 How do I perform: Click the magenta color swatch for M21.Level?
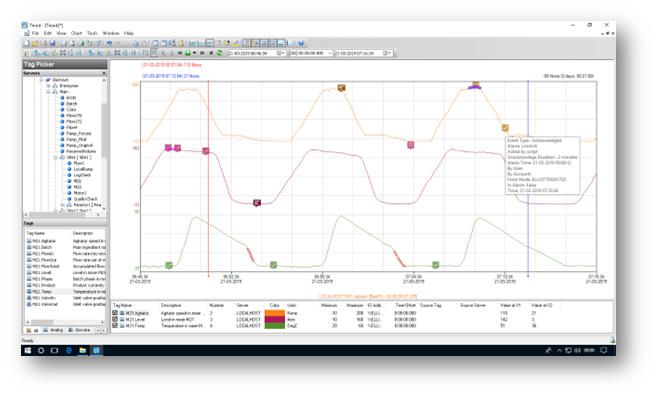pyautogui.click(x=274, y=319)
